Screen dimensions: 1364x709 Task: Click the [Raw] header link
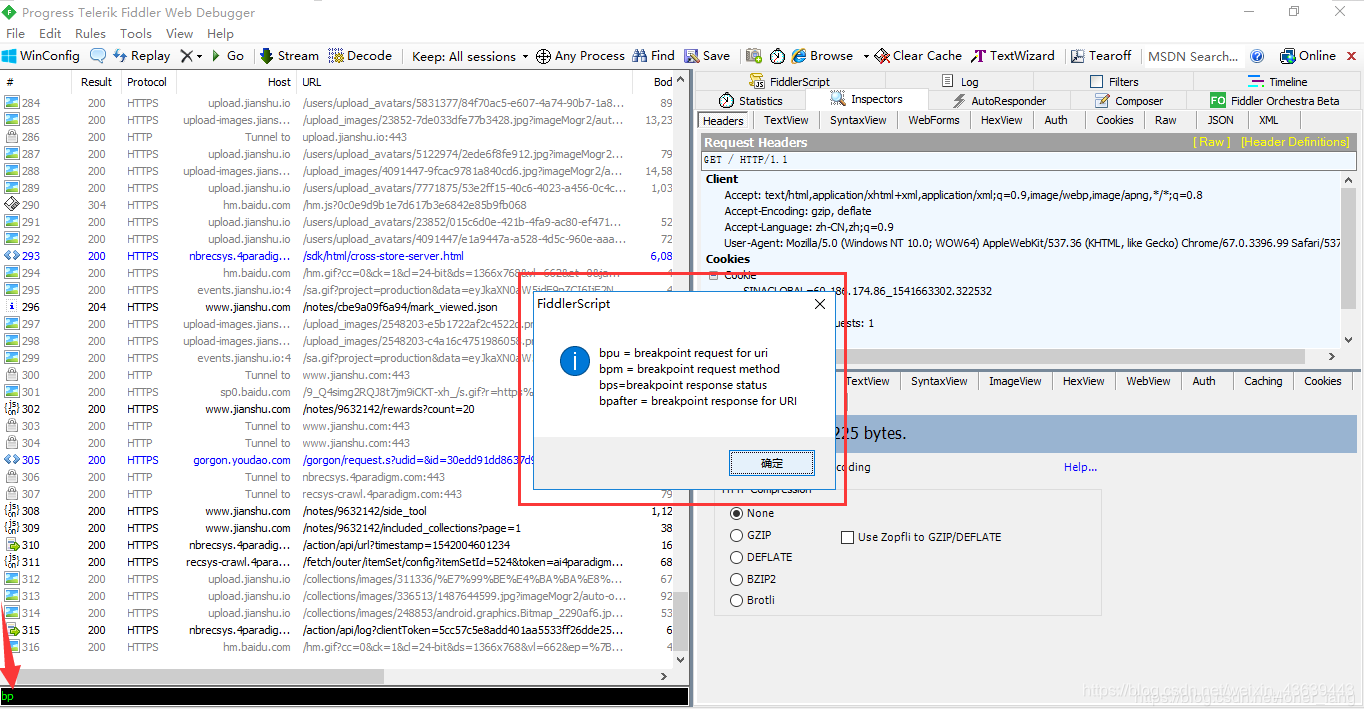tap(1212, 142)
